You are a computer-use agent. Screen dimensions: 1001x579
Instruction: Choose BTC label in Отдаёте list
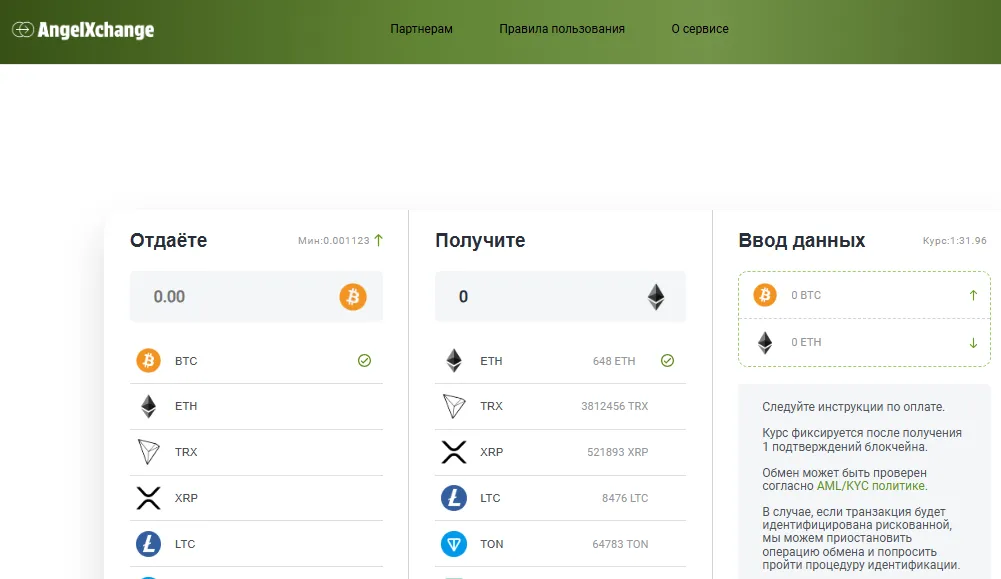pos(186,361)
